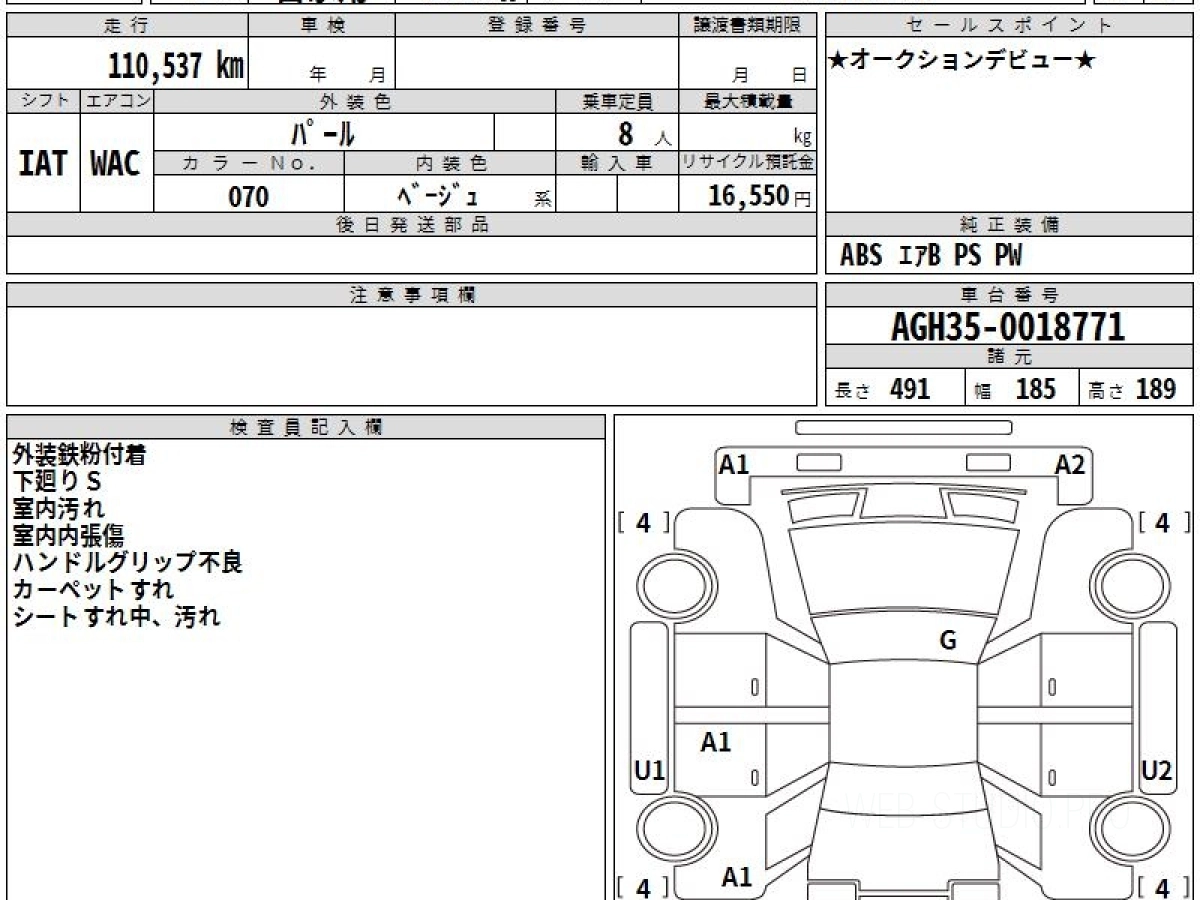Select the ベージュ interior color value

[438, 195]
